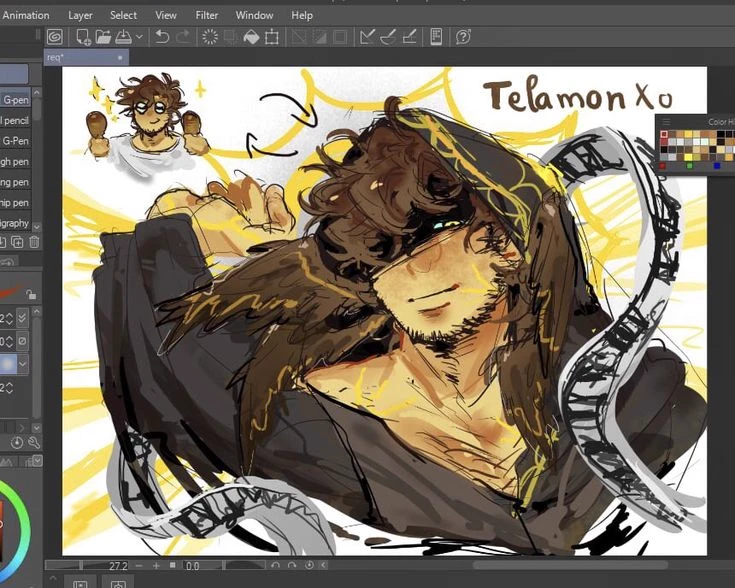Duplicate the selected sub tool
Image resolution: width=735 pixels, height=588 pixels.
17,242
